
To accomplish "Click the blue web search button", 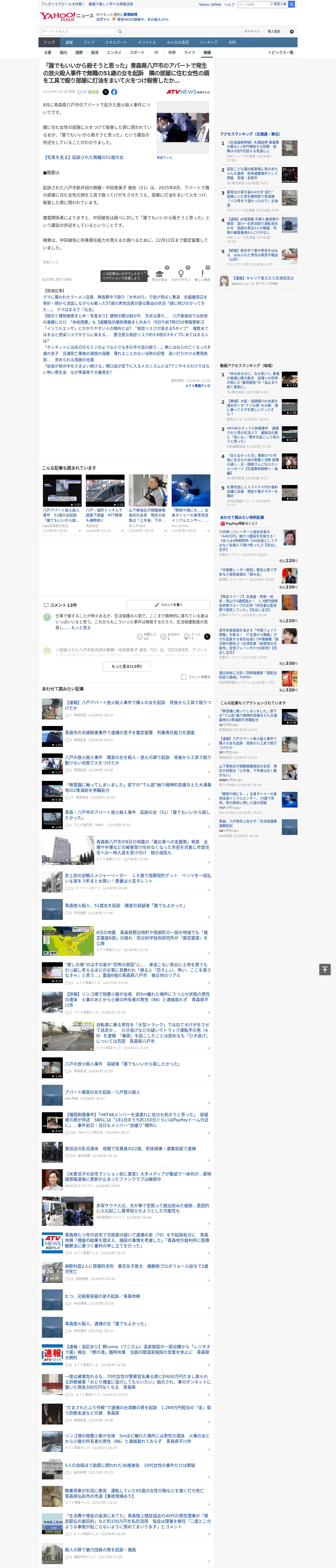I will [292, 4].
